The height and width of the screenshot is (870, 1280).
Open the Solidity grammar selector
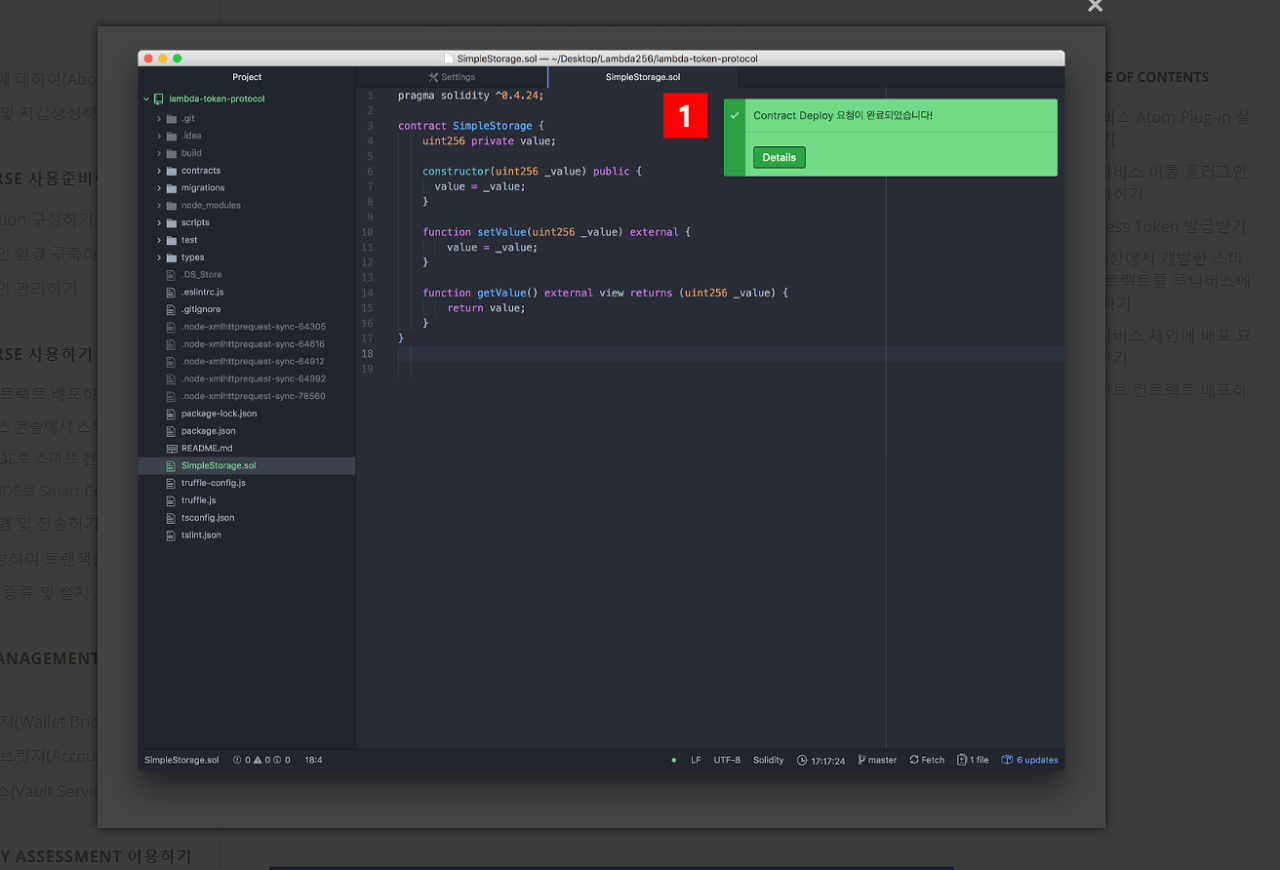[768, 760]
